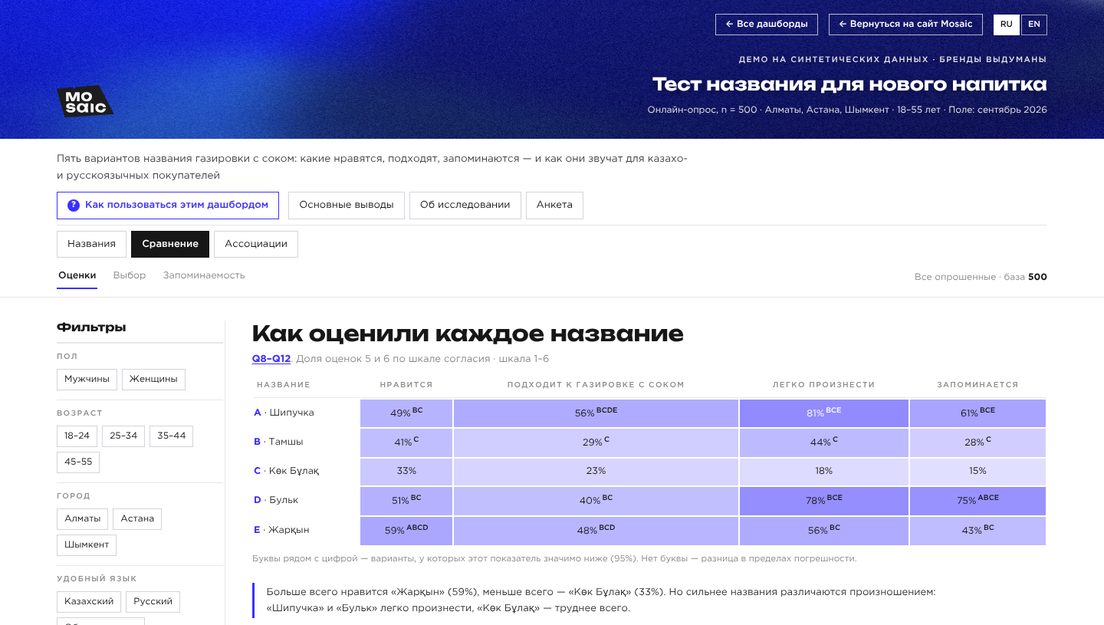The image size is (1104, 625).
Task: Click Жарқын's 48% cell
Action: 596,531
